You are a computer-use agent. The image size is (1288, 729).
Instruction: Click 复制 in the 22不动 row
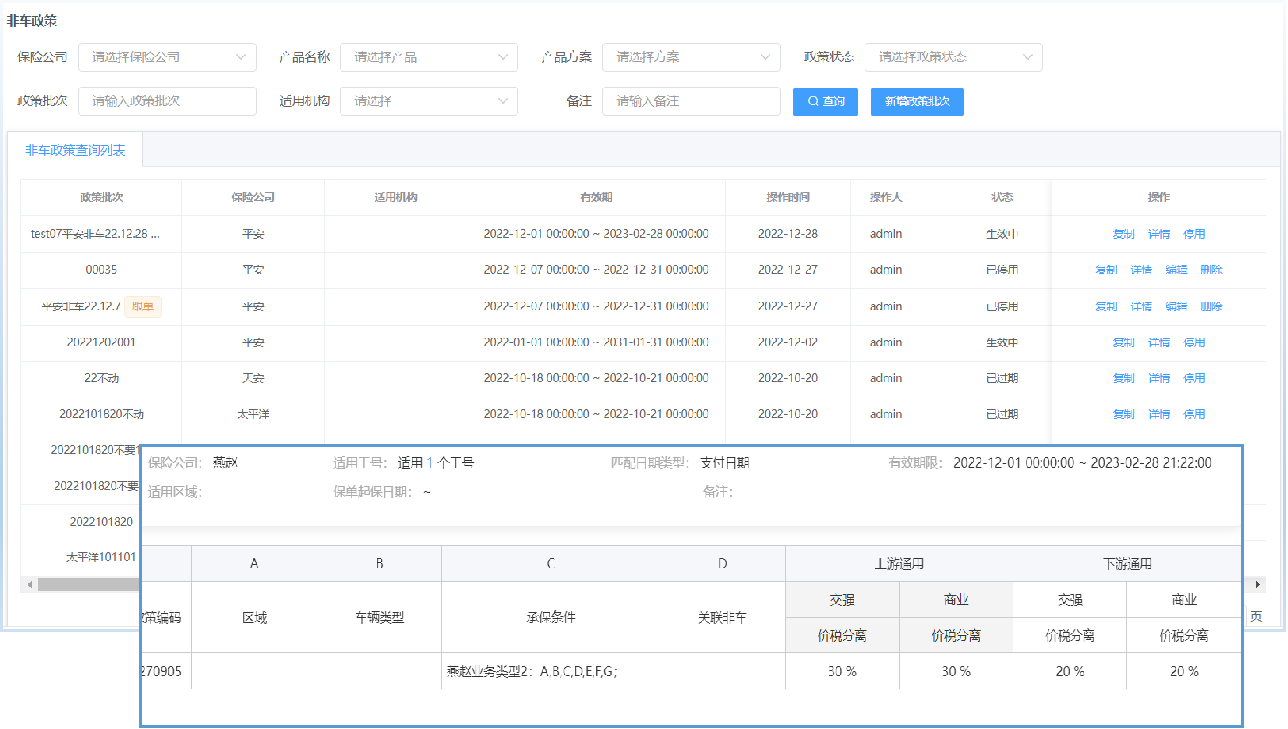1123,378
